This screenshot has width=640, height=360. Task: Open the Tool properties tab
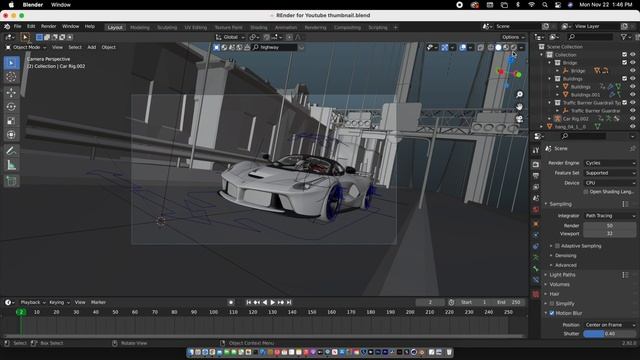pyautogui.click(x=536, y=151)
